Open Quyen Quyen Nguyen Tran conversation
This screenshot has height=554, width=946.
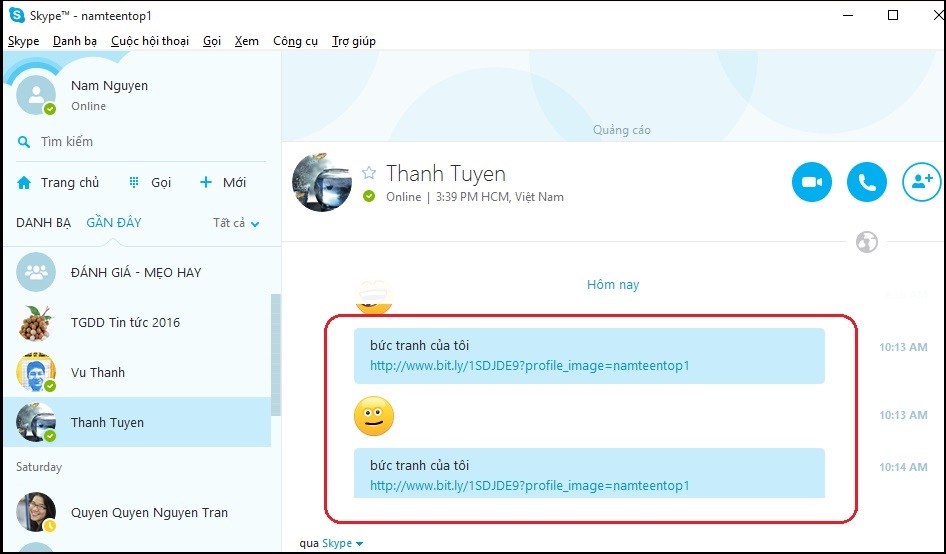pos(137,512)
